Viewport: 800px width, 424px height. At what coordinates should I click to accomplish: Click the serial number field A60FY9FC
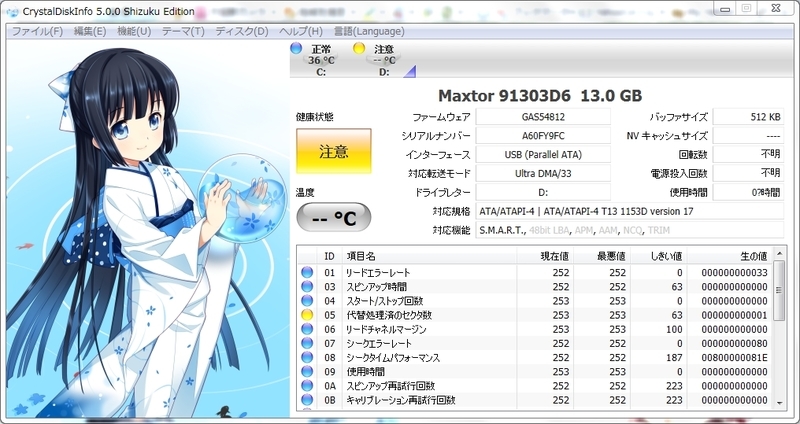tap(543, 136)
